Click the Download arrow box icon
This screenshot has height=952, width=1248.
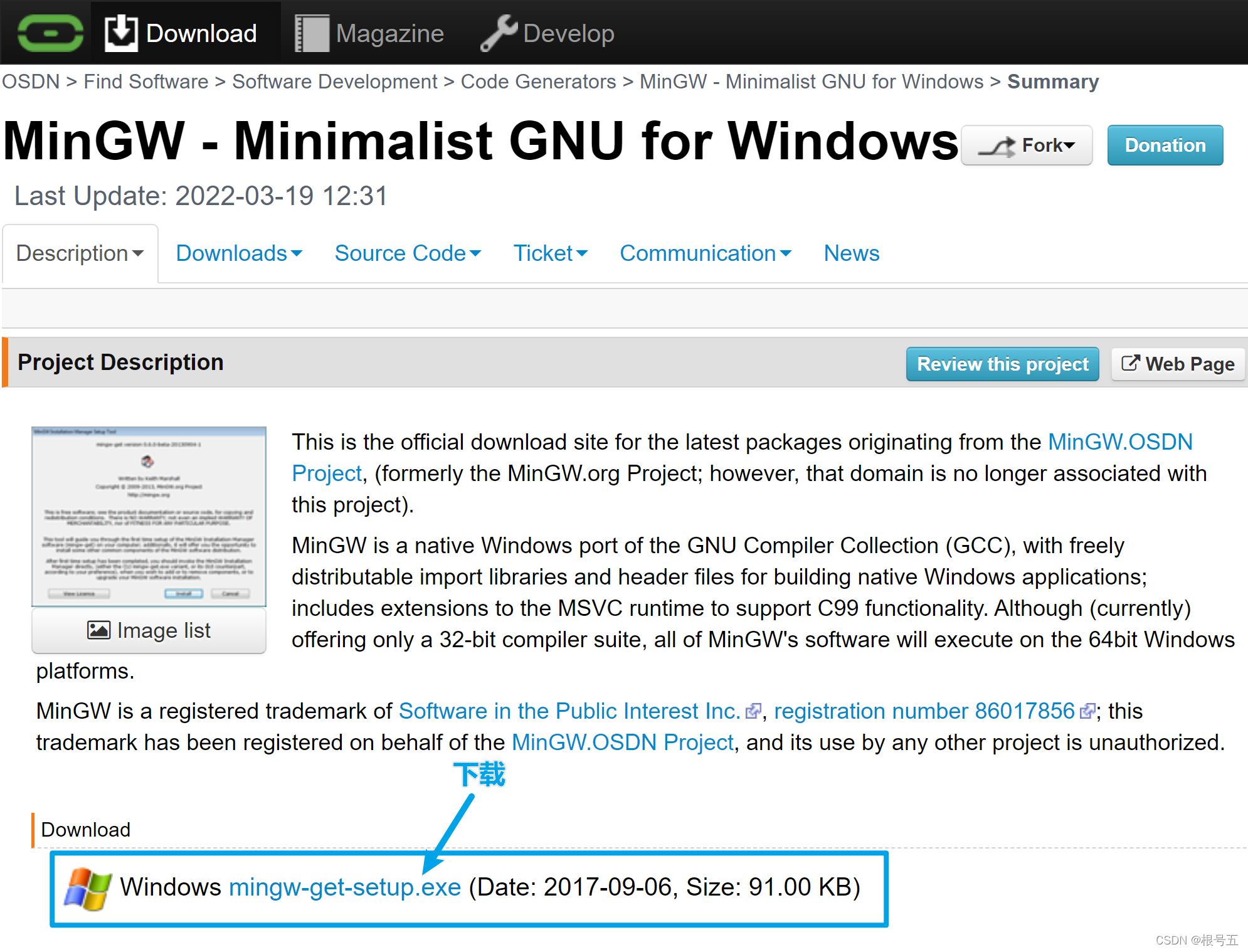pos(120,33)
